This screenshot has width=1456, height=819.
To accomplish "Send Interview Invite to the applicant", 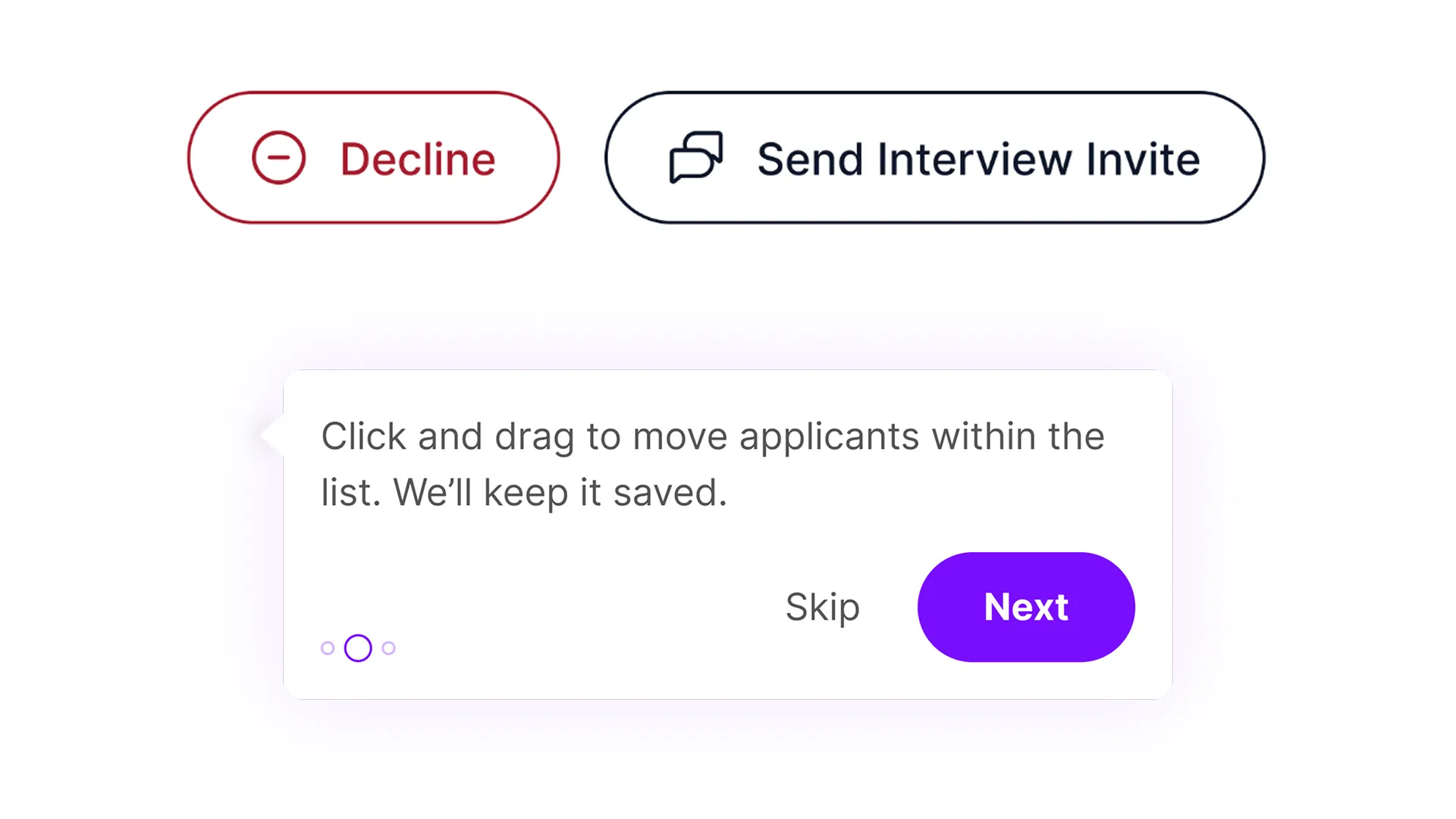I will pyautogui.click(x=934, y=158).
